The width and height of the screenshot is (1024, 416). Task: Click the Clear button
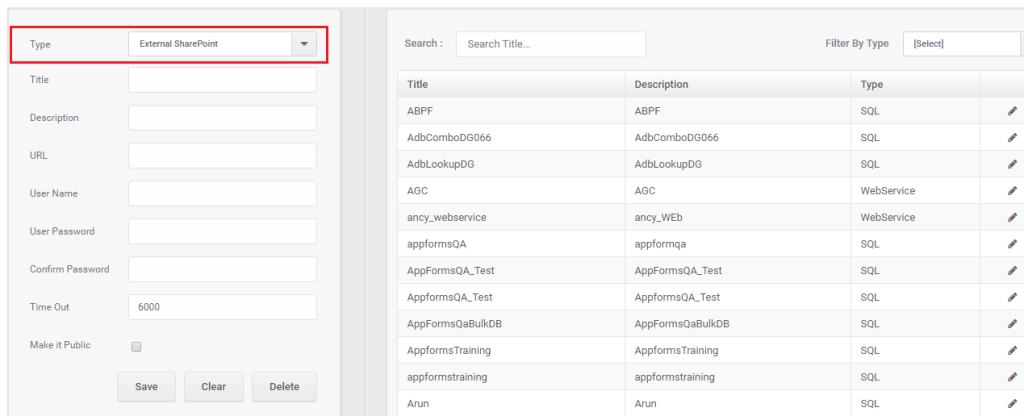click(x=214, y=387)
